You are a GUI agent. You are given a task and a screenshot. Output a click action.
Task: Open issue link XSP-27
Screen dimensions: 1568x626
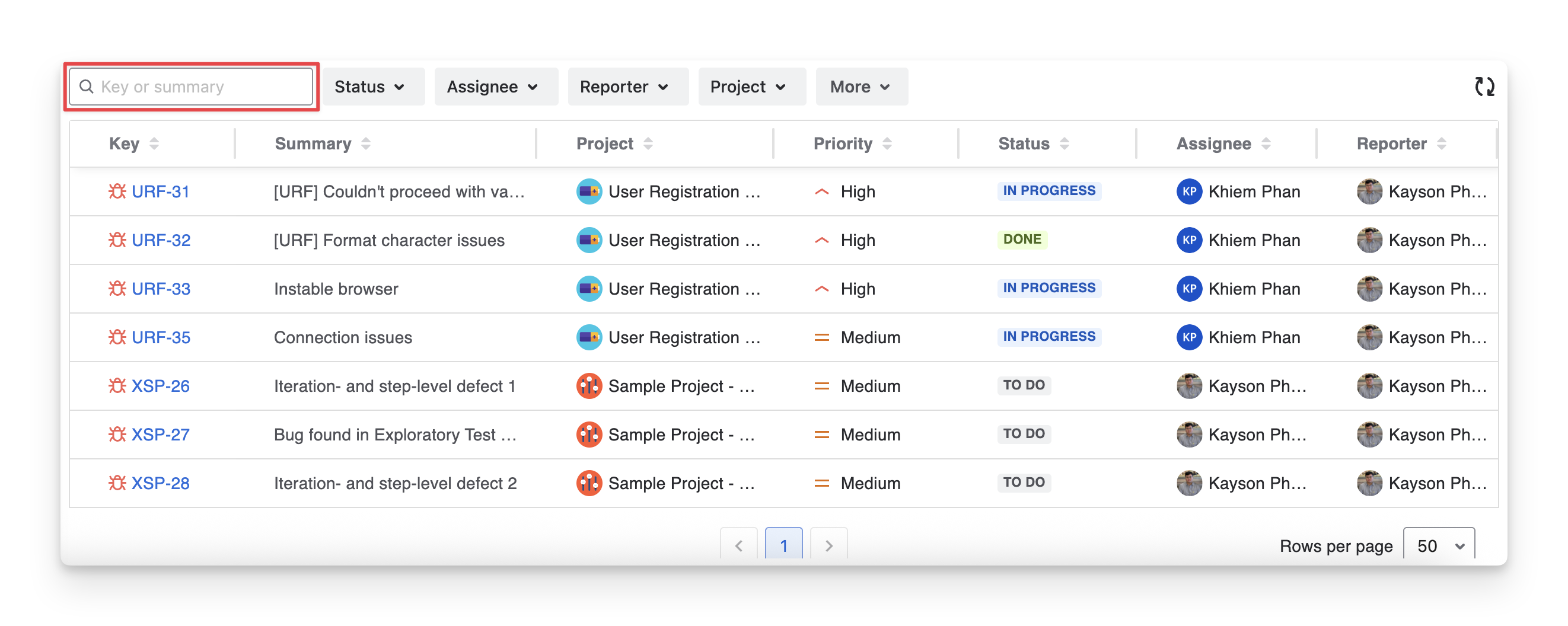click(160, 435)
